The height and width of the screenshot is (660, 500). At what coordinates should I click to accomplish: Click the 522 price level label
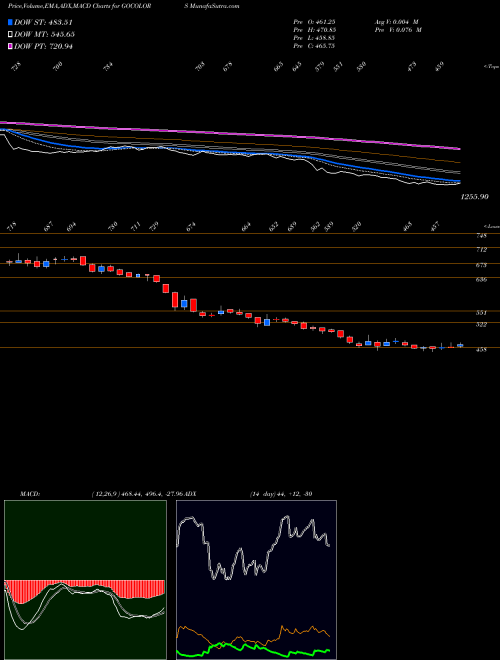pyautogui.click(x=482, y=325)
